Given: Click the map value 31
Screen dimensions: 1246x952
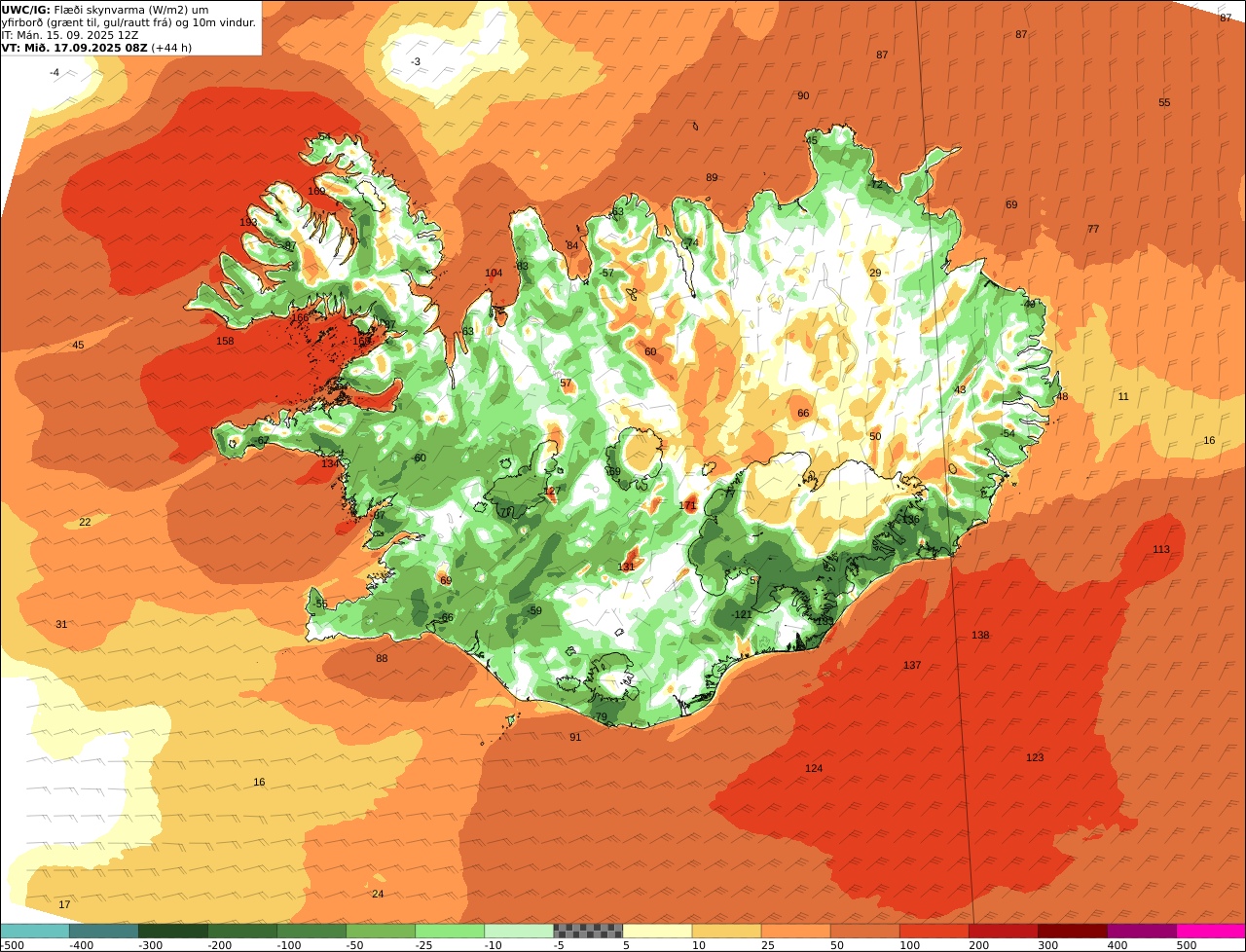Looking at the screenshot, I should pyautogui.click(x=61, y=624).
